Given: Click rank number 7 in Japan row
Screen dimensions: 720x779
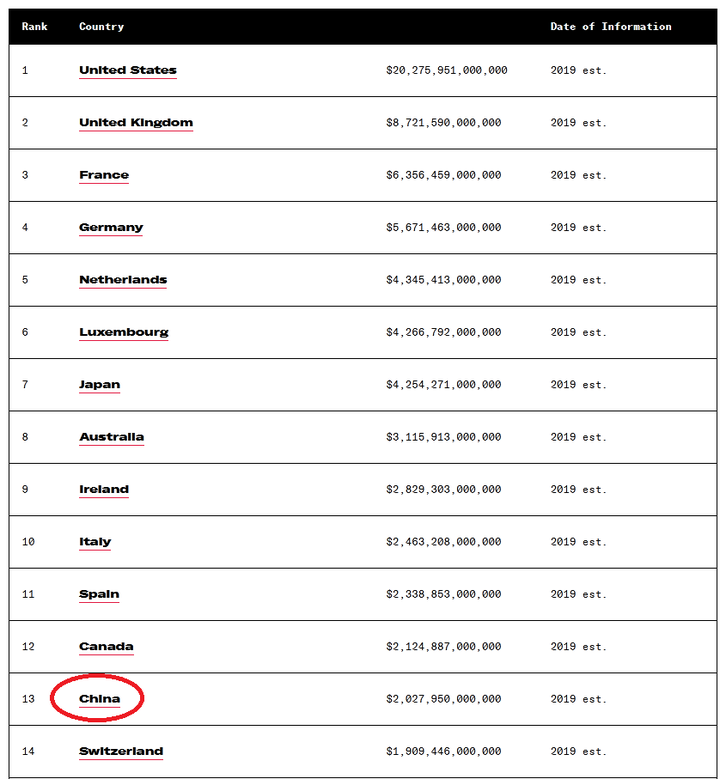Looking at the screenshot, I should (x=25, y=385).
